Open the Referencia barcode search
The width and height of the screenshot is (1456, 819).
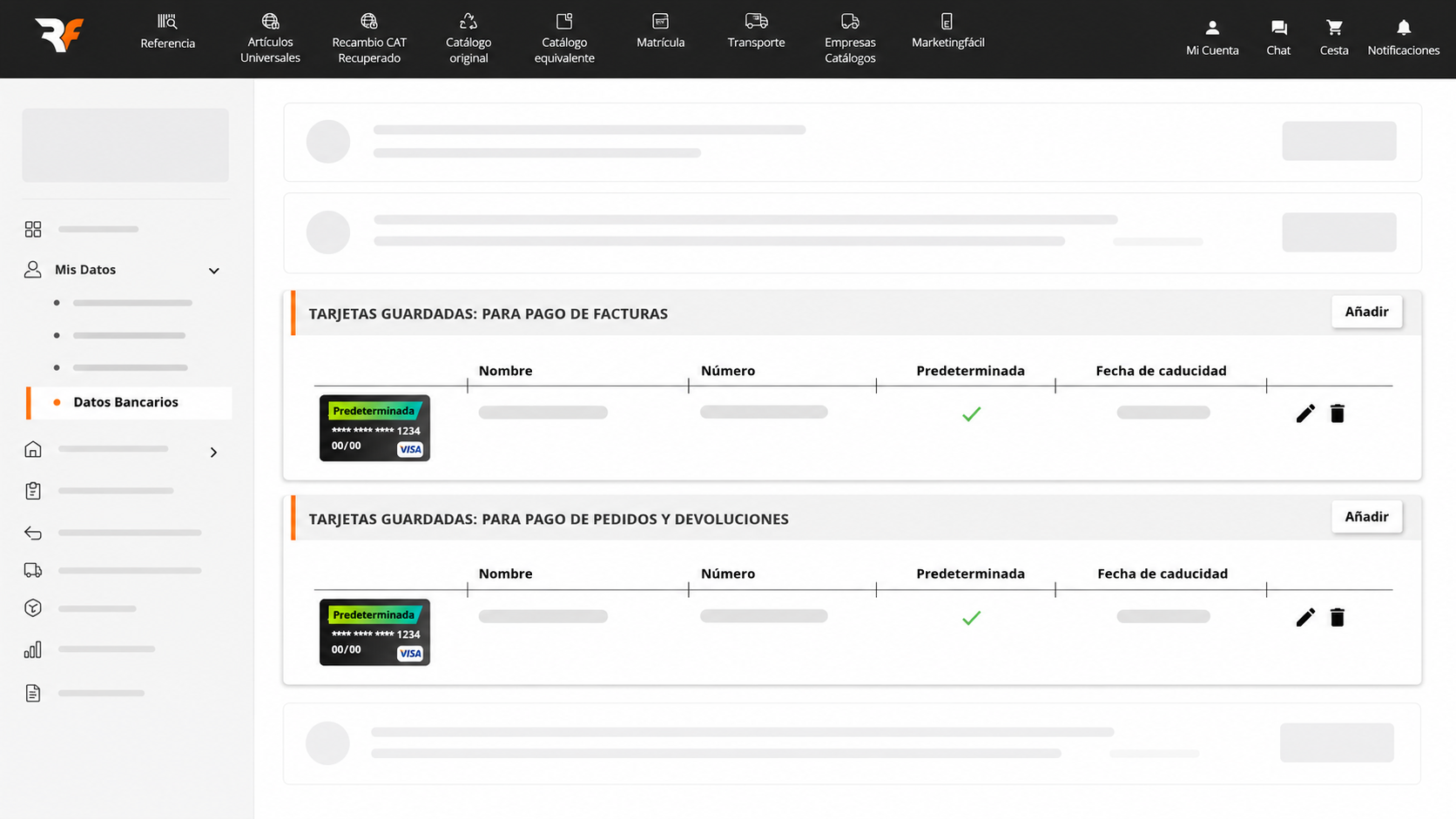(x=167, y=32)
